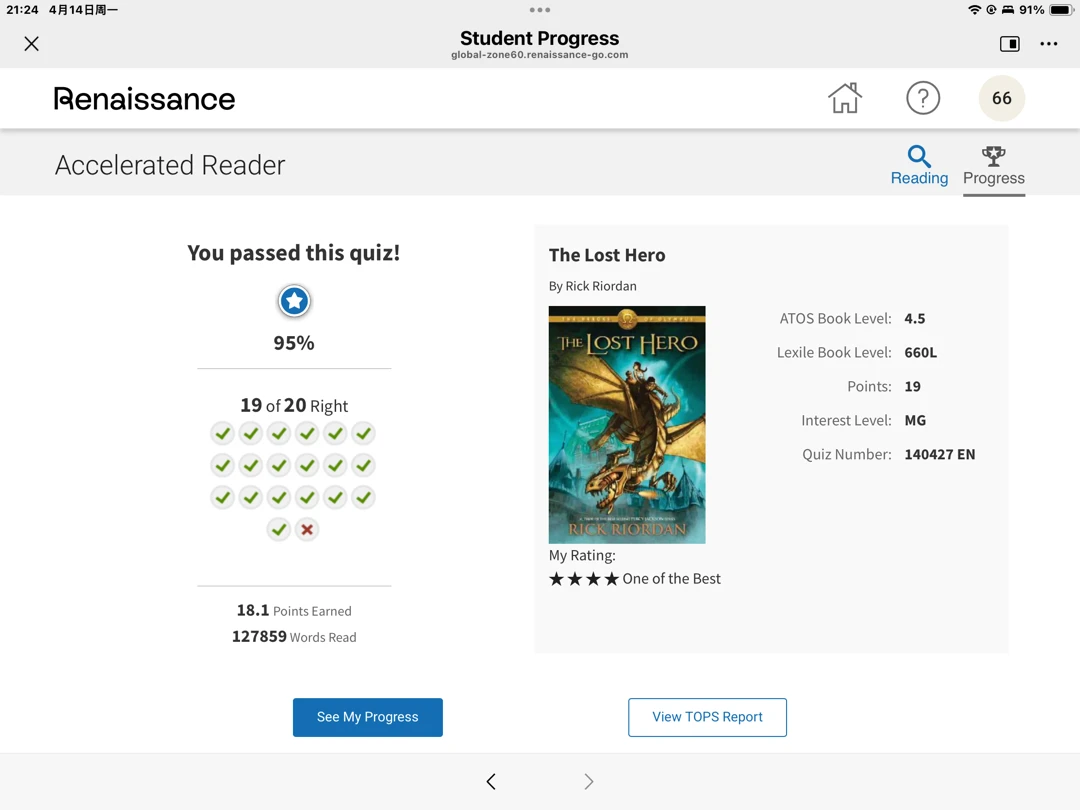1080x810 pixels.
Task: Click the book title The Lost Hero
Action: point(607,256)
